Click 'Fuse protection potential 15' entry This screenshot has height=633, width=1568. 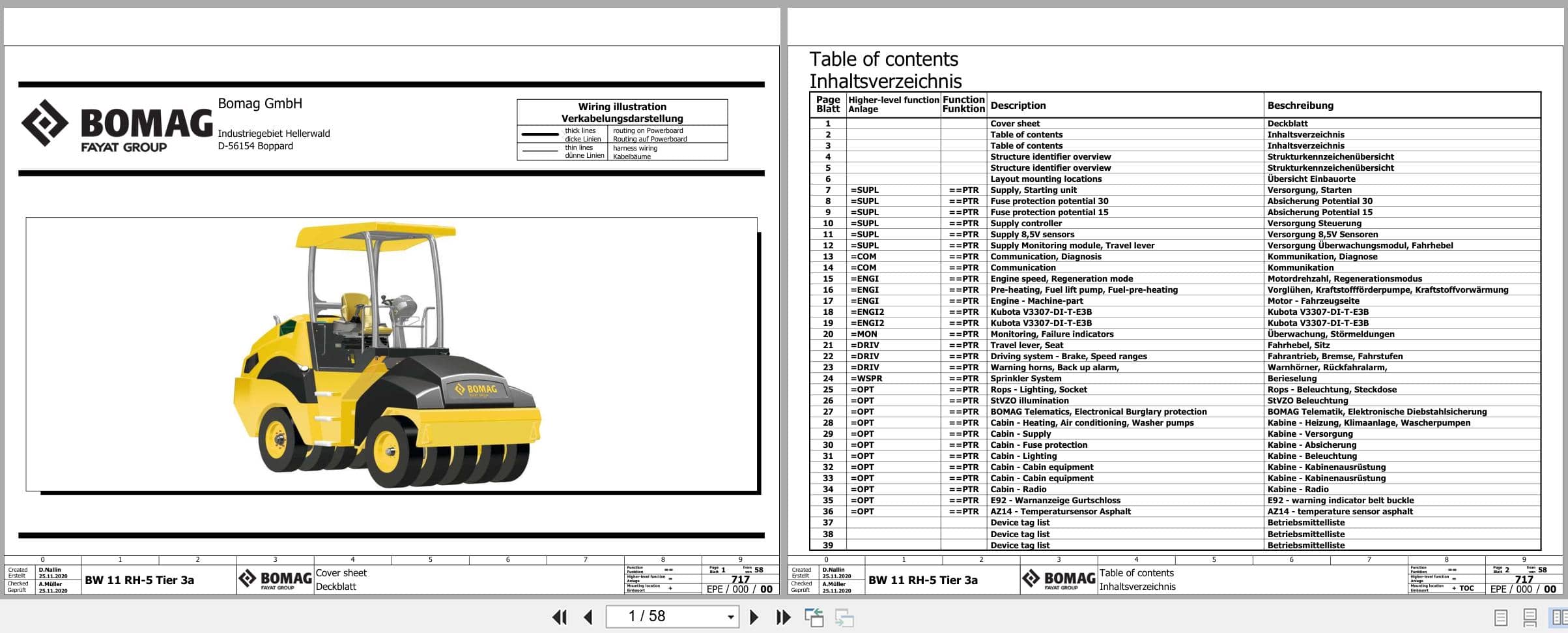1049,213
